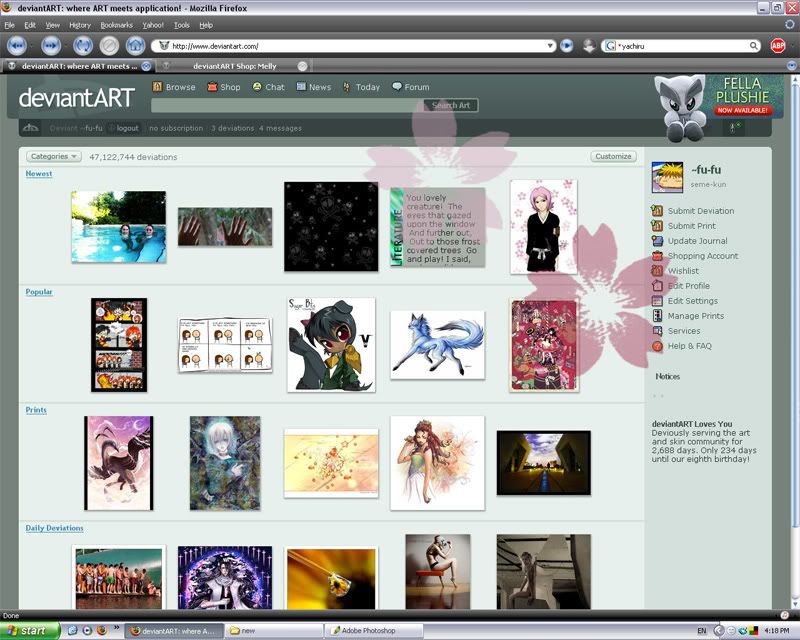Expand the quick launch overflow chevron
The width and height of the screenshot is (800, 640).
(x=116, y=627)
